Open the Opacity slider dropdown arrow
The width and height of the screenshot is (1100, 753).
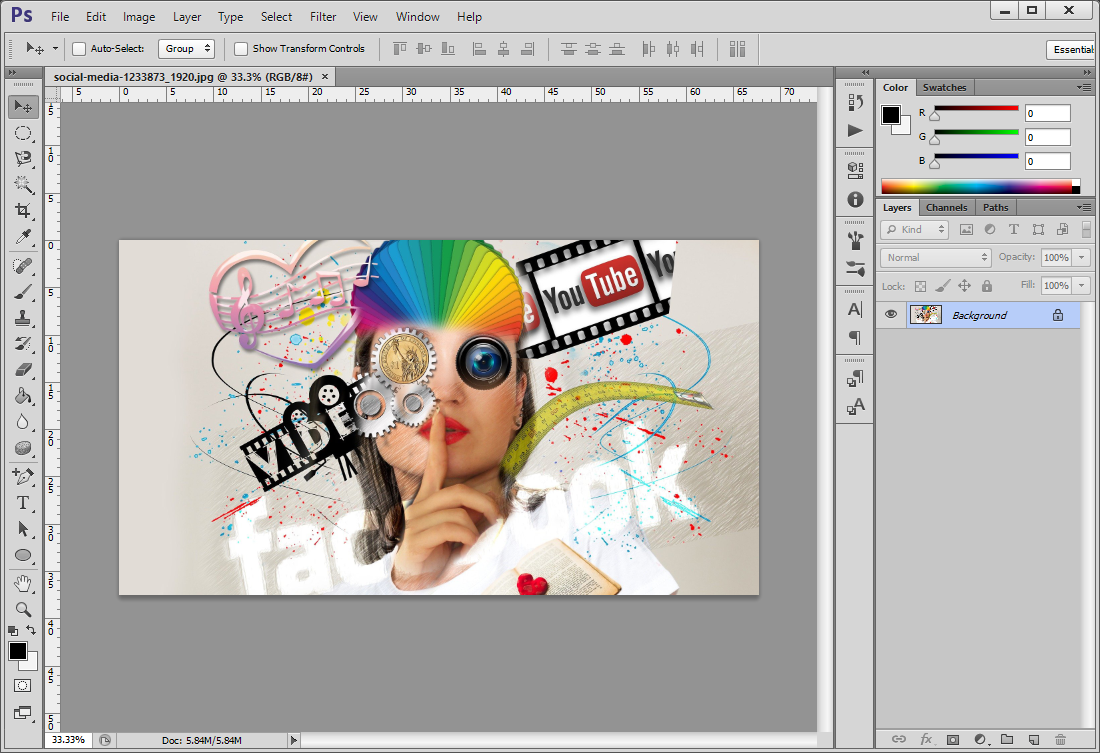point(1081,258)
